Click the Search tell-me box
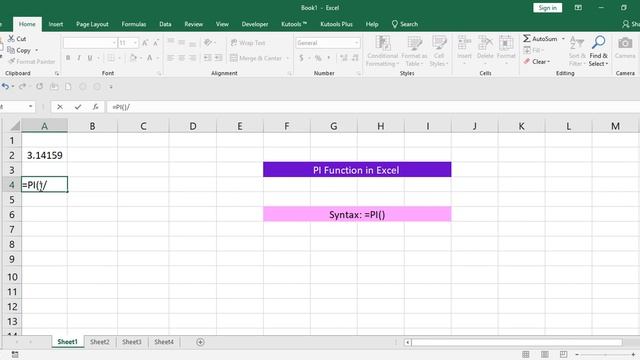 [x=405, y=24]
